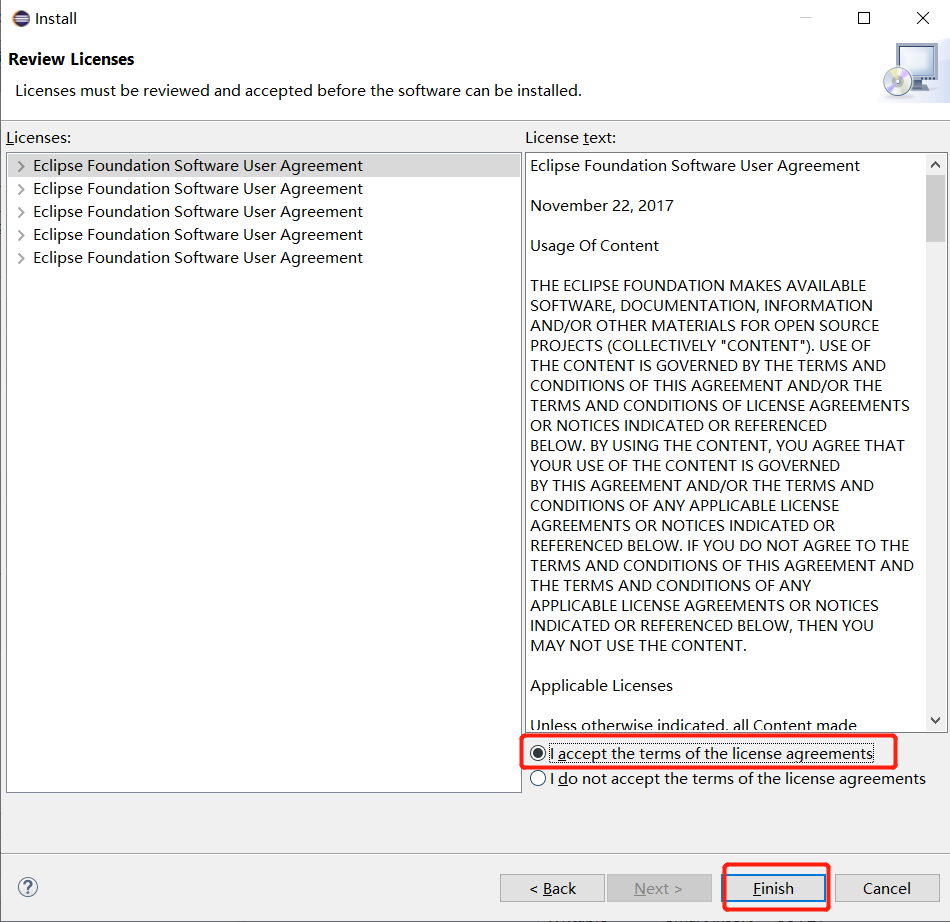This screenshot has width=950, height=922.
Task: Expand the fifth Eclipse Foundation agreement entry
Action: 21,258
